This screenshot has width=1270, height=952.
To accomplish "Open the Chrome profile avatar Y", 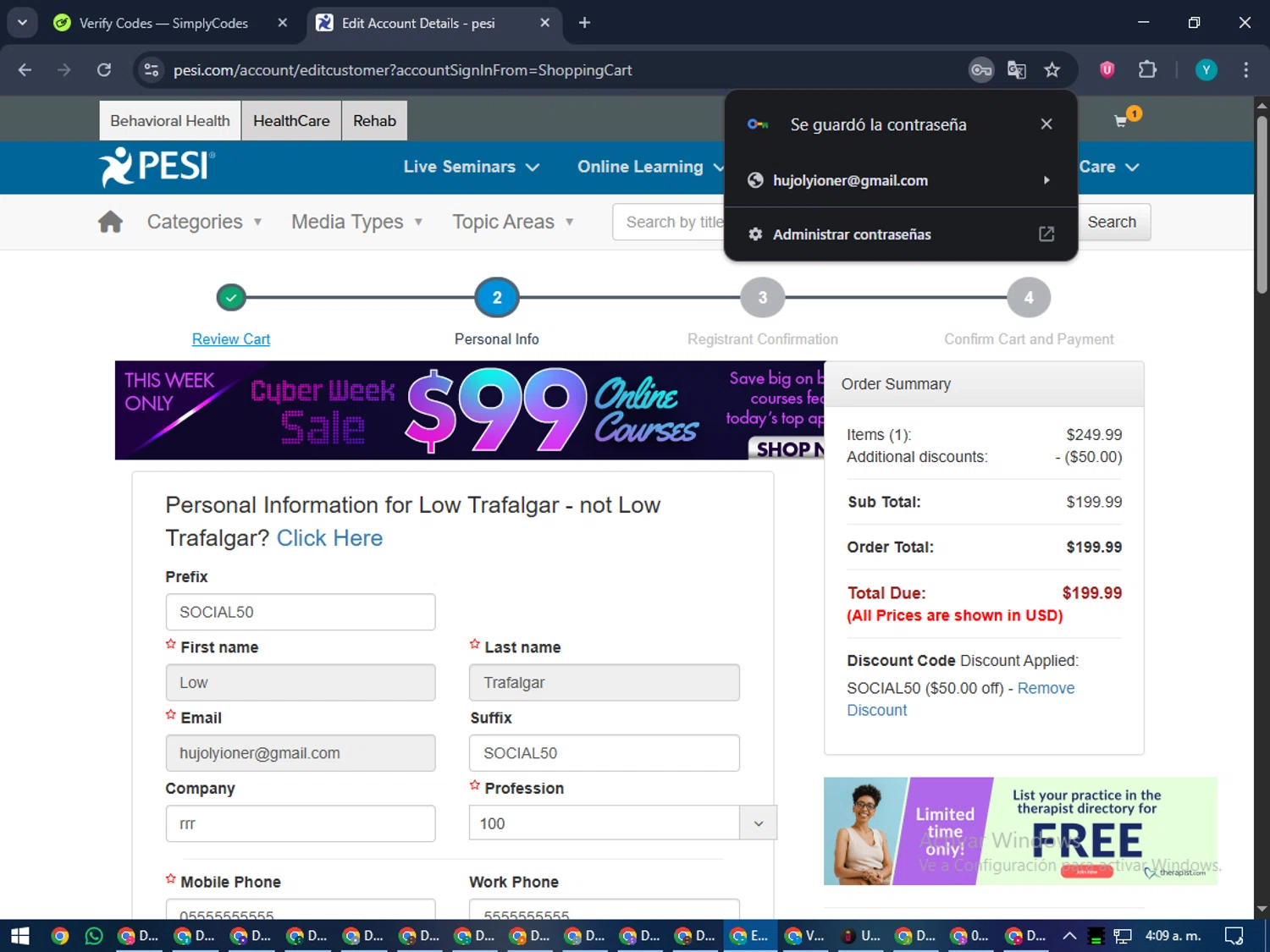I will (x=1206, y=70).
